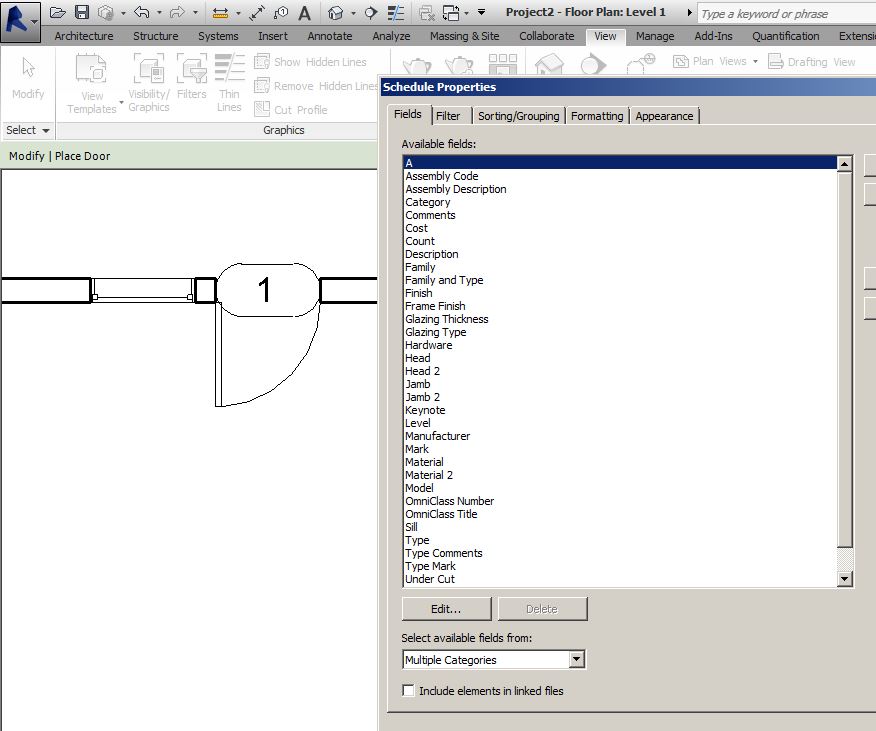Viewport: 876px width, 731px height.
Task: Select Family and Type in available fields
Action: click(x=444, y=280)
